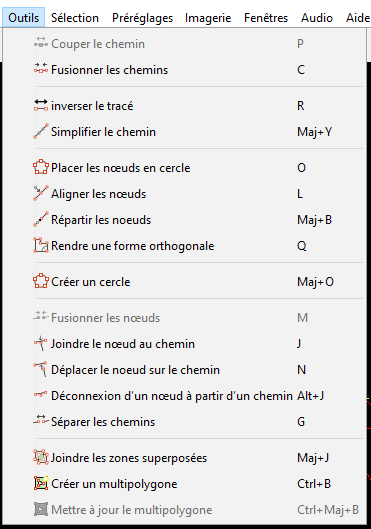Click the Rendre une forme orthogonale icon
Viewport: 371px width, 529px height.
click(x=41, y=245)
